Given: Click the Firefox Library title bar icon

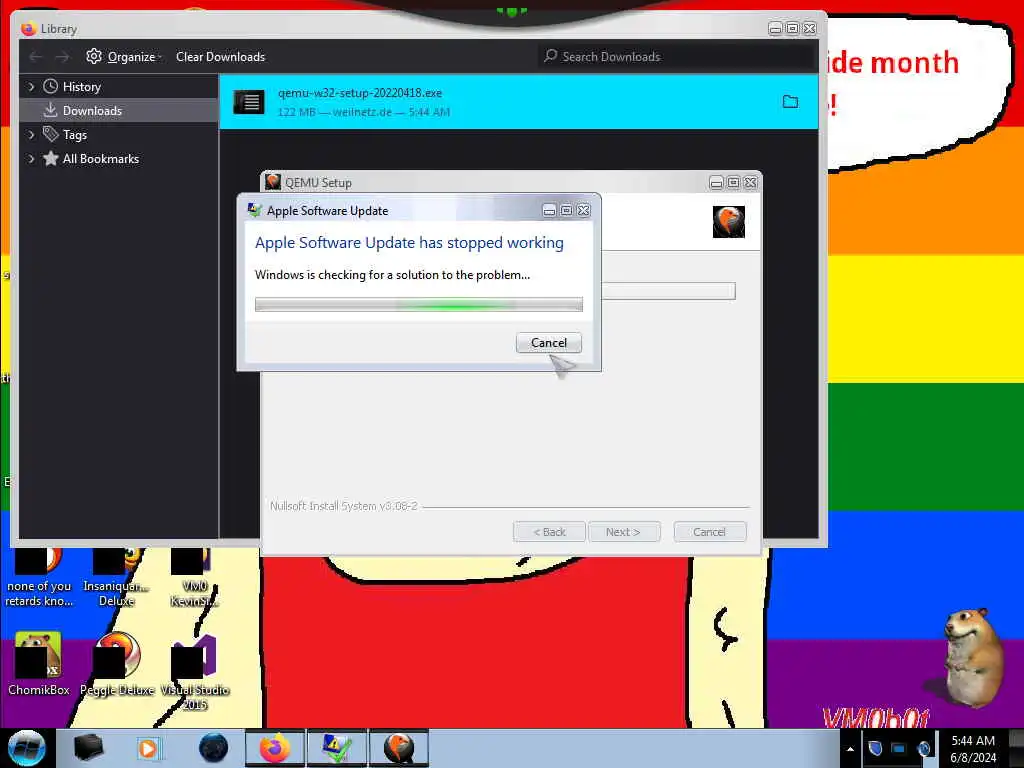Looking at the screenshot, I should [28, 28].
